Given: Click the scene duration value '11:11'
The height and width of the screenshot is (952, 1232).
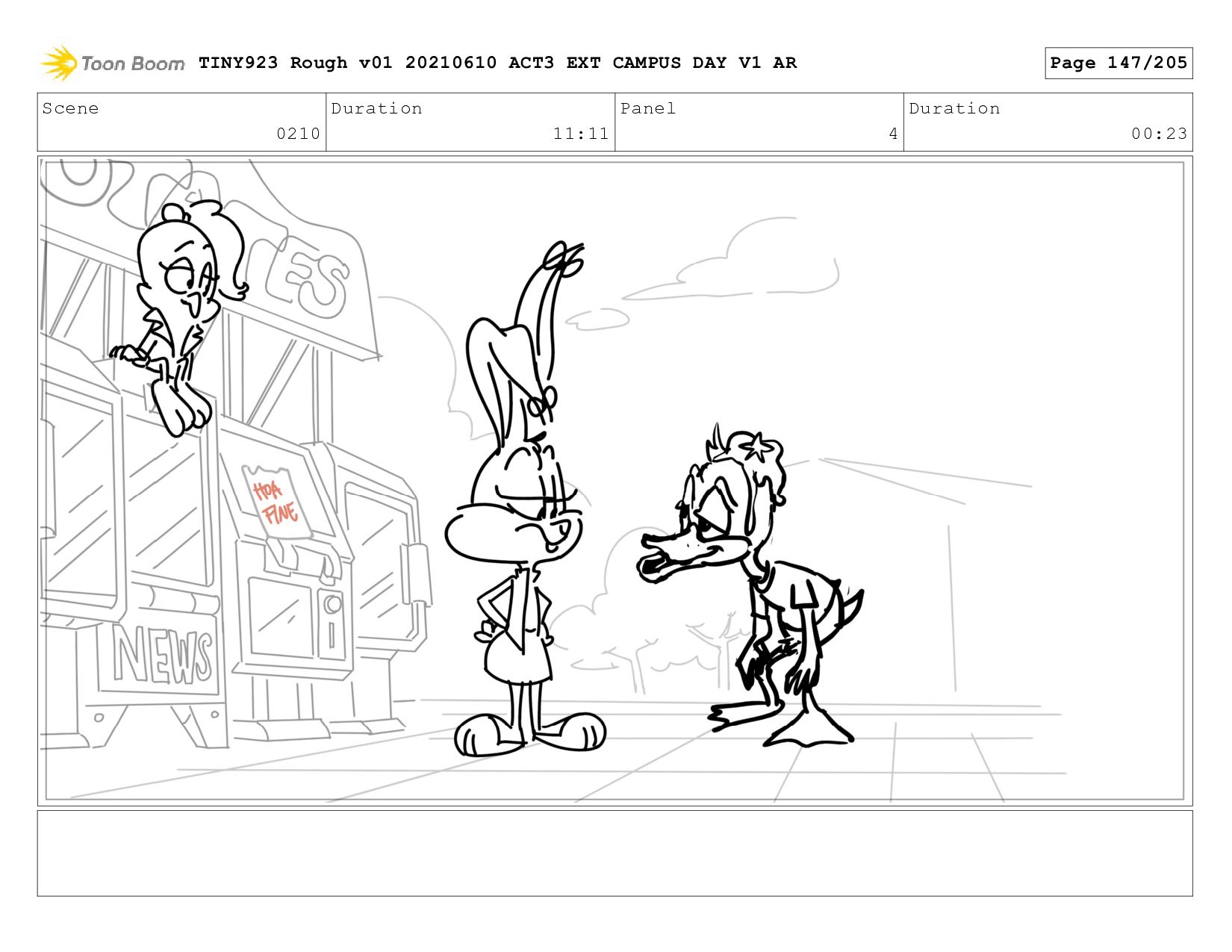Looking at the screenshot, I should [x=581, y=134].
